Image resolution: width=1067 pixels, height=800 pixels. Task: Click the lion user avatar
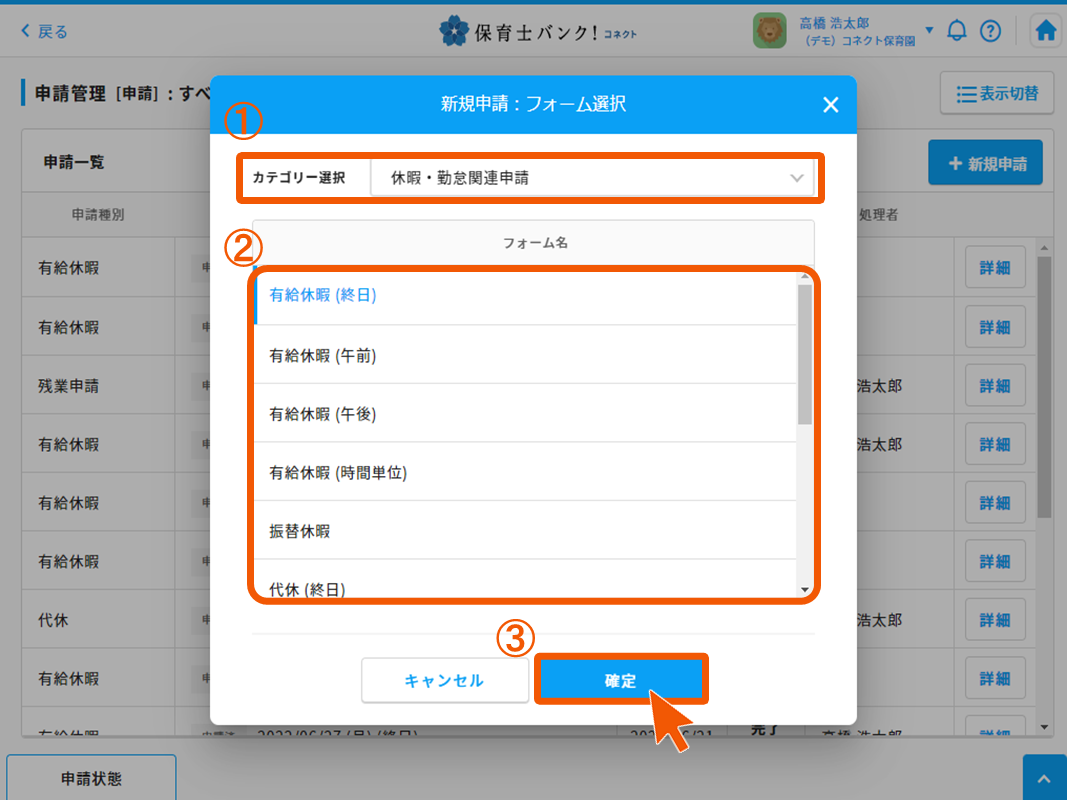pos(770,31)
